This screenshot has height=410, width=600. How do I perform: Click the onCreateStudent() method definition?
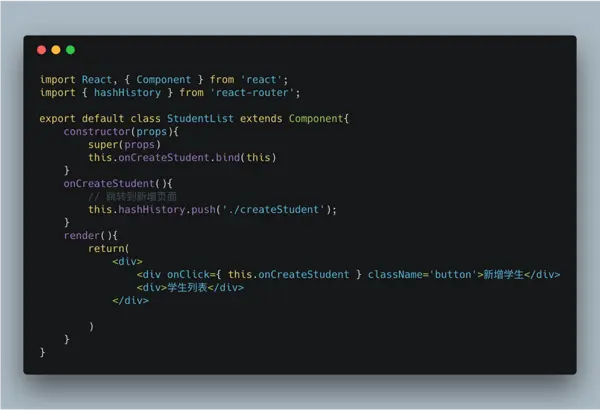coord(118,184)
